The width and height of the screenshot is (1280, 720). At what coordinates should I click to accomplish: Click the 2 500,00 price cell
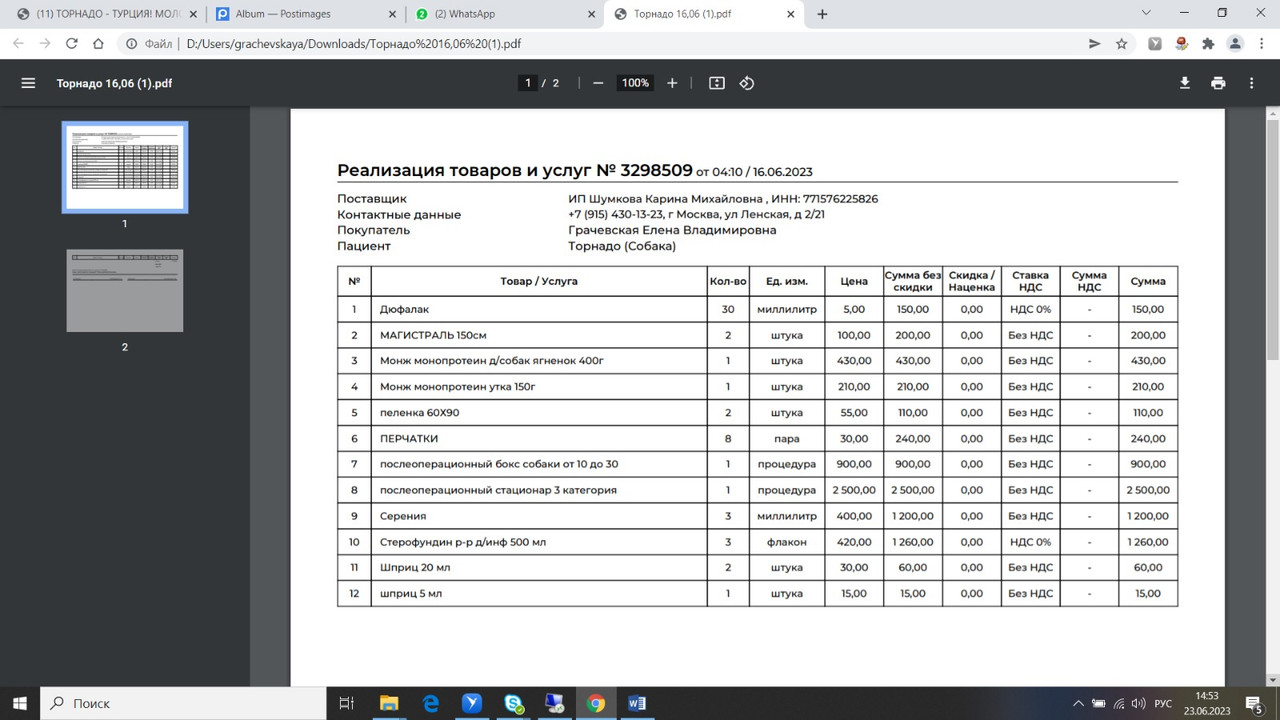click(854, 490)
